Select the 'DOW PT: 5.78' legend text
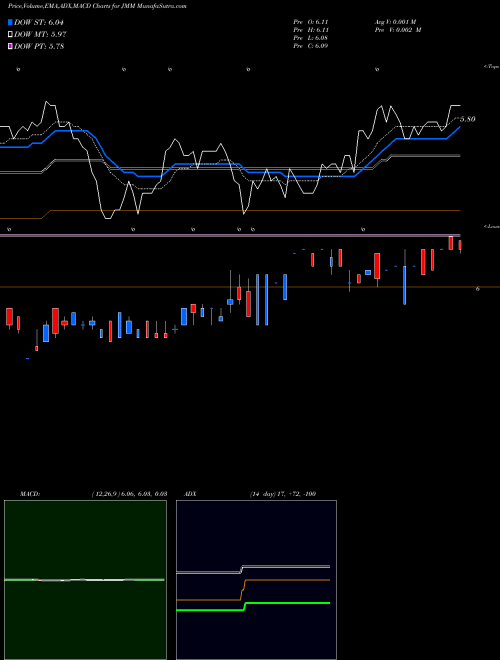Image resolution: width=500 pixels, height=660 pixels. [x=39, y=46]
